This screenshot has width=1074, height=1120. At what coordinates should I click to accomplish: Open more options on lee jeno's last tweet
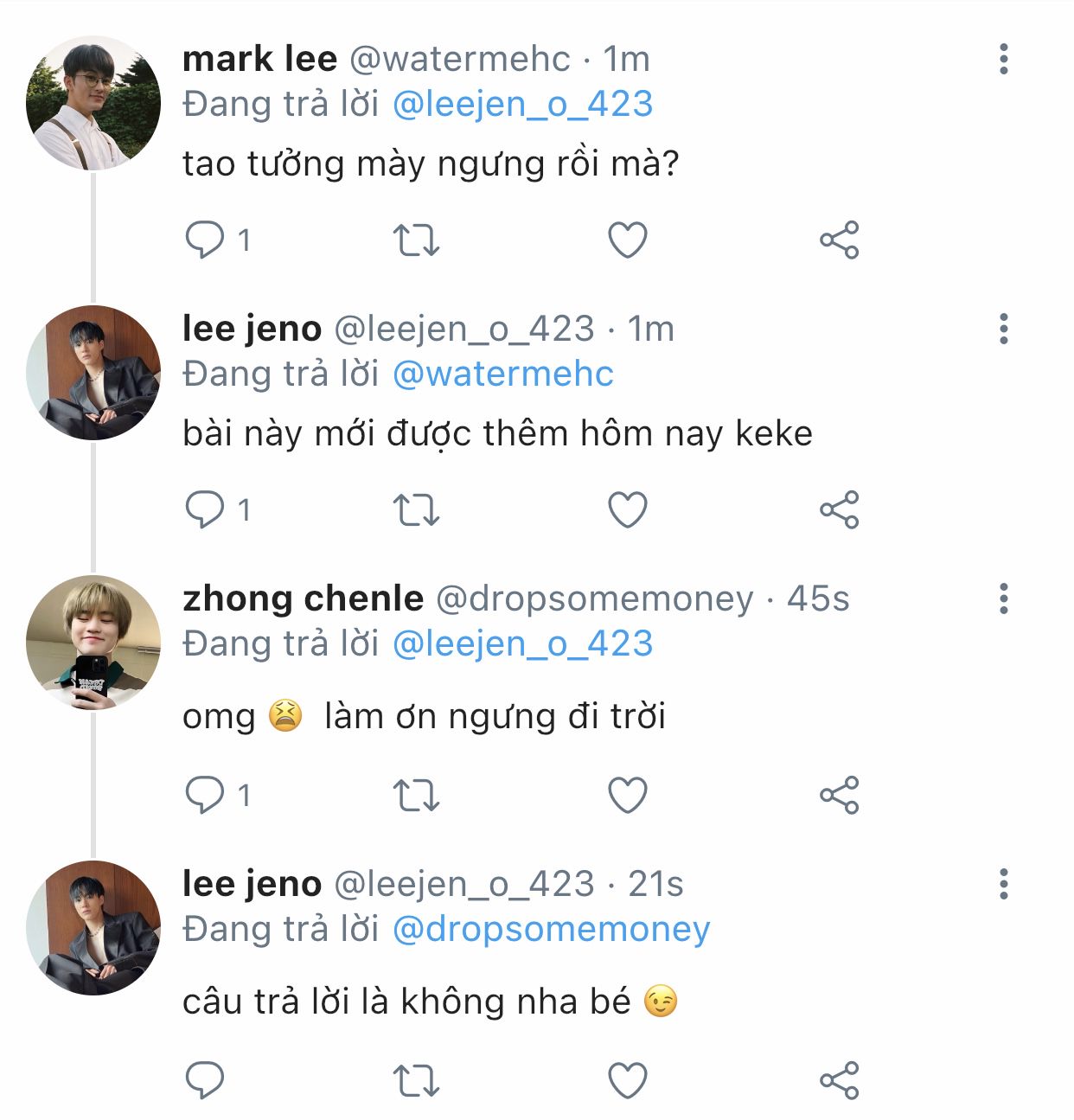[1003, 884]
